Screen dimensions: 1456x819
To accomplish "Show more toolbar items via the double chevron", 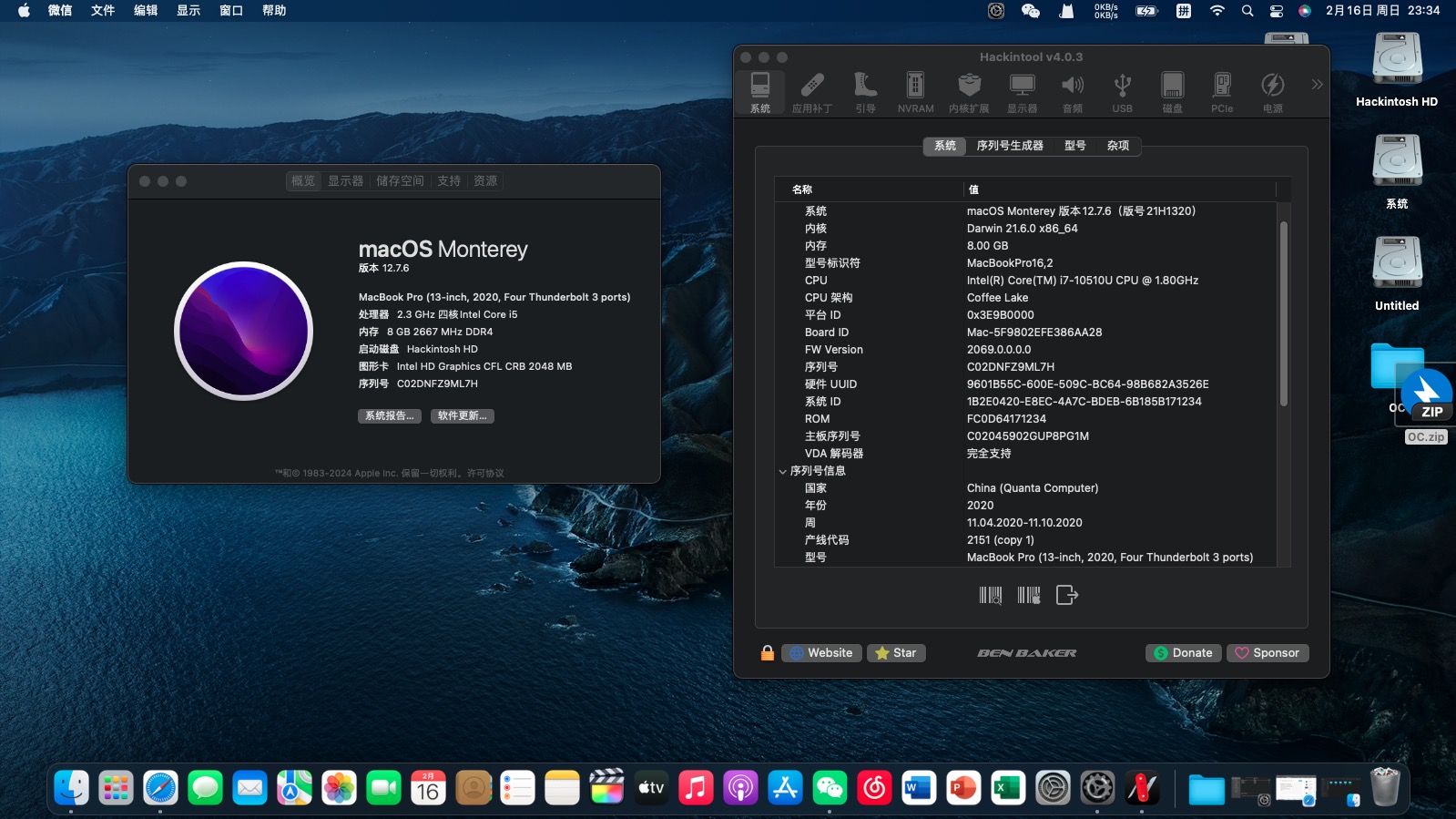I will pyautogui.click(x=1317, y=85).
